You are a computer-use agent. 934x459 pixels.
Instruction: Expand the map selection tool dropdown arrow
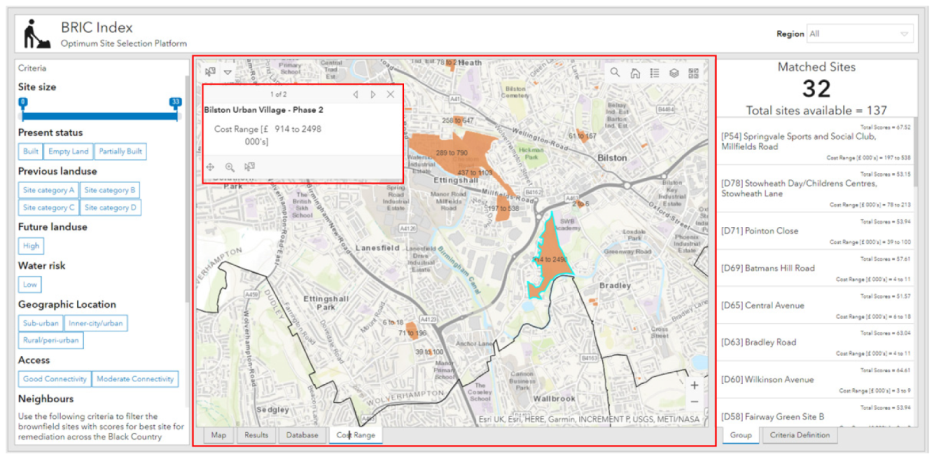pos(228,72)
